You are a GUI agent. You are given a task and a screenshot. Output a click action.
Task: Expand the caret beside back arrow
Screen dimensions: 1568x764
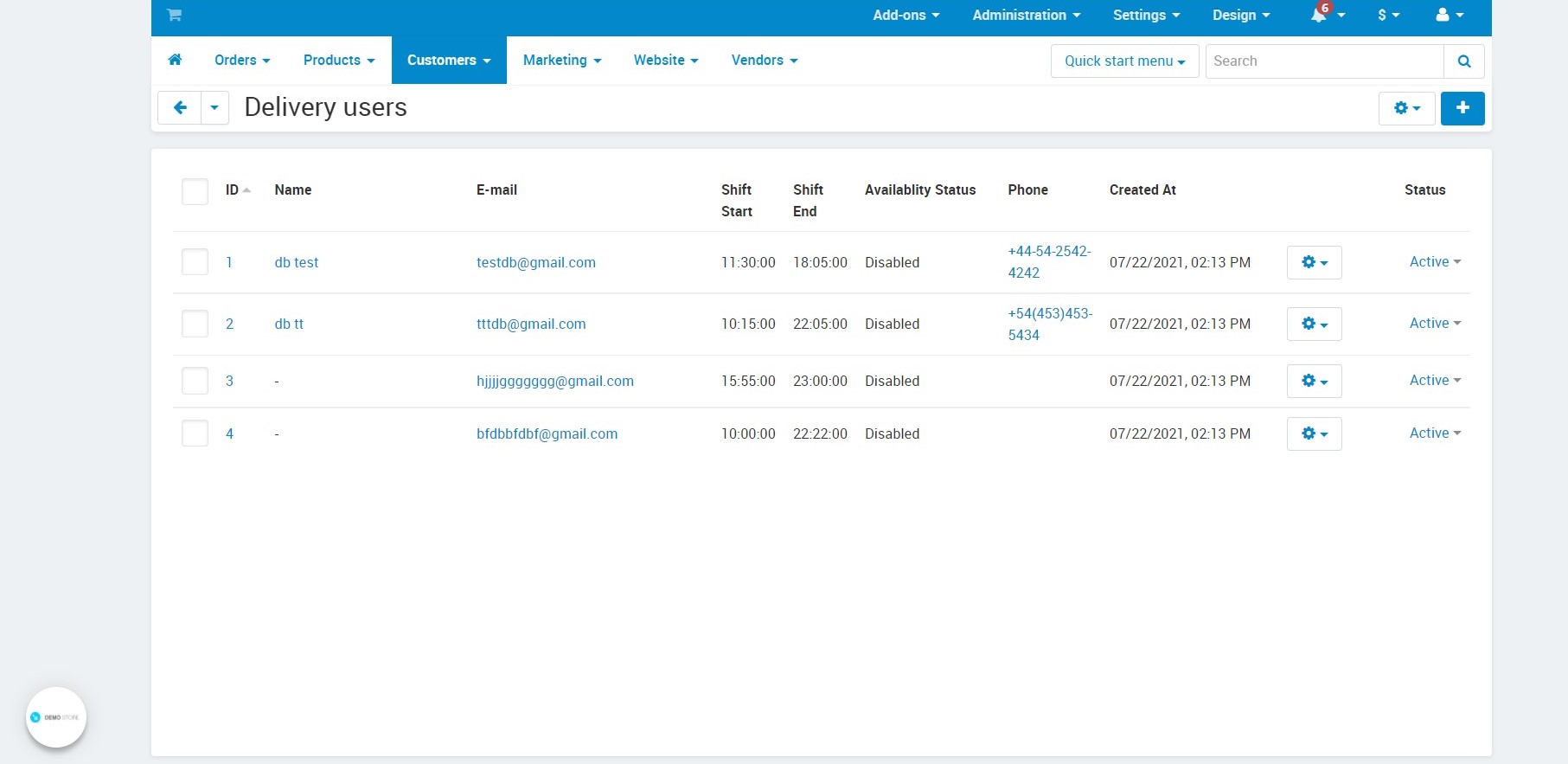pyautogui.click(x=214, y=108)
